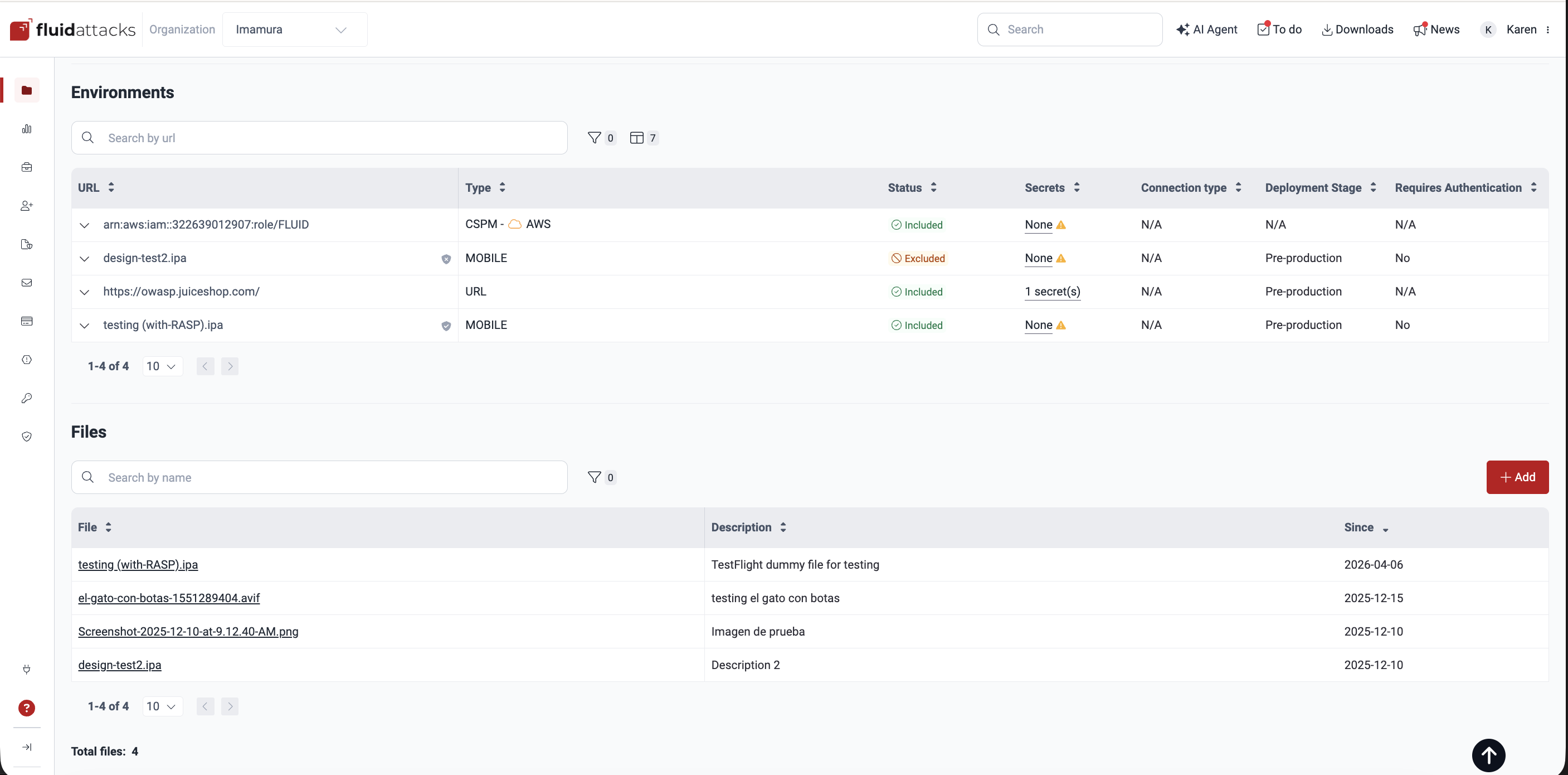Open the el-gato-con-botas-1551289404.avif file link
Image resolution: width=1568 pixels, height=775 pixels.
pyautogui.click(x=169, y=598)
